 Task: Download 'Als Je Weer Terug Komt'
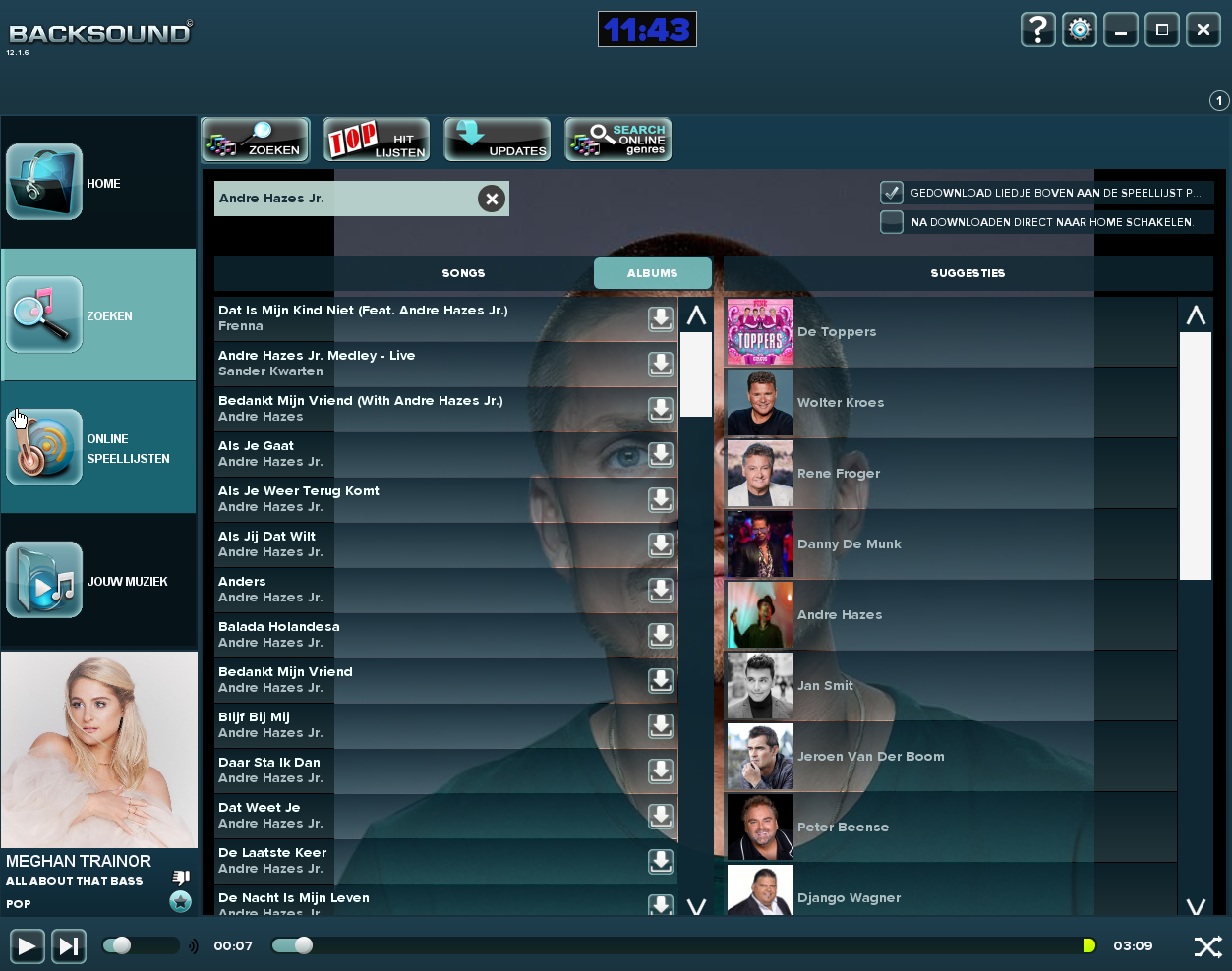(661, 499)
